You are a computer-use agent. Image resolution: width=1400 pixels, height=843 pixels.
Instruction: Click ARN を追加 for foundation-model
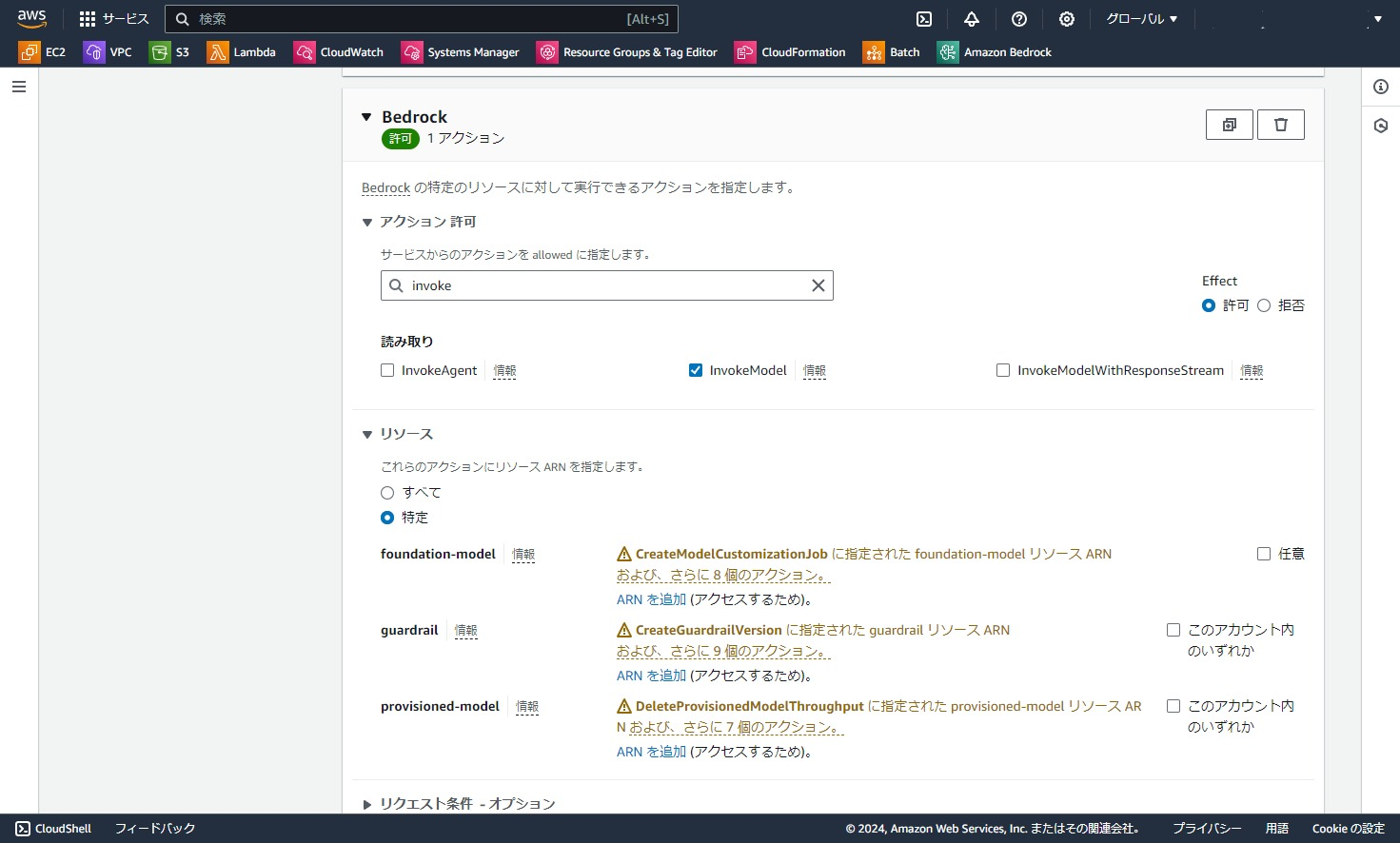point(651,599)
